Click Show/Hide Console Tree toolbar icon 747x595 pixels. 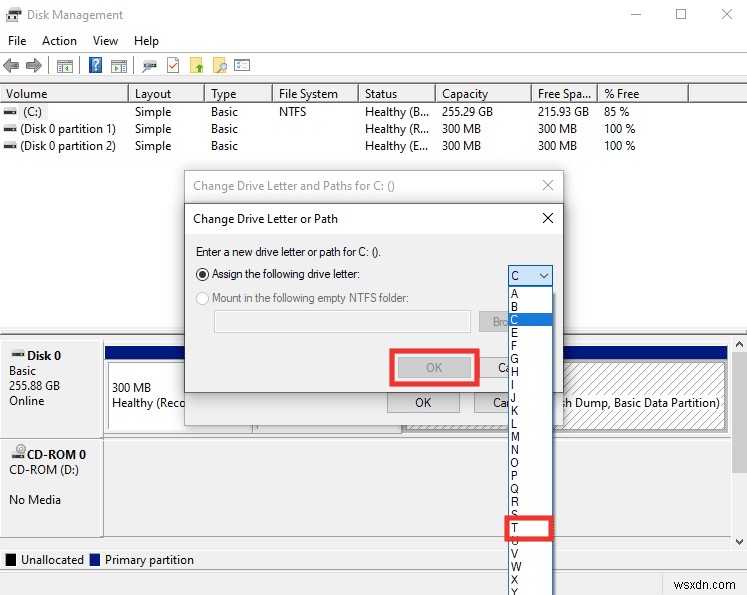coord(65,66)
